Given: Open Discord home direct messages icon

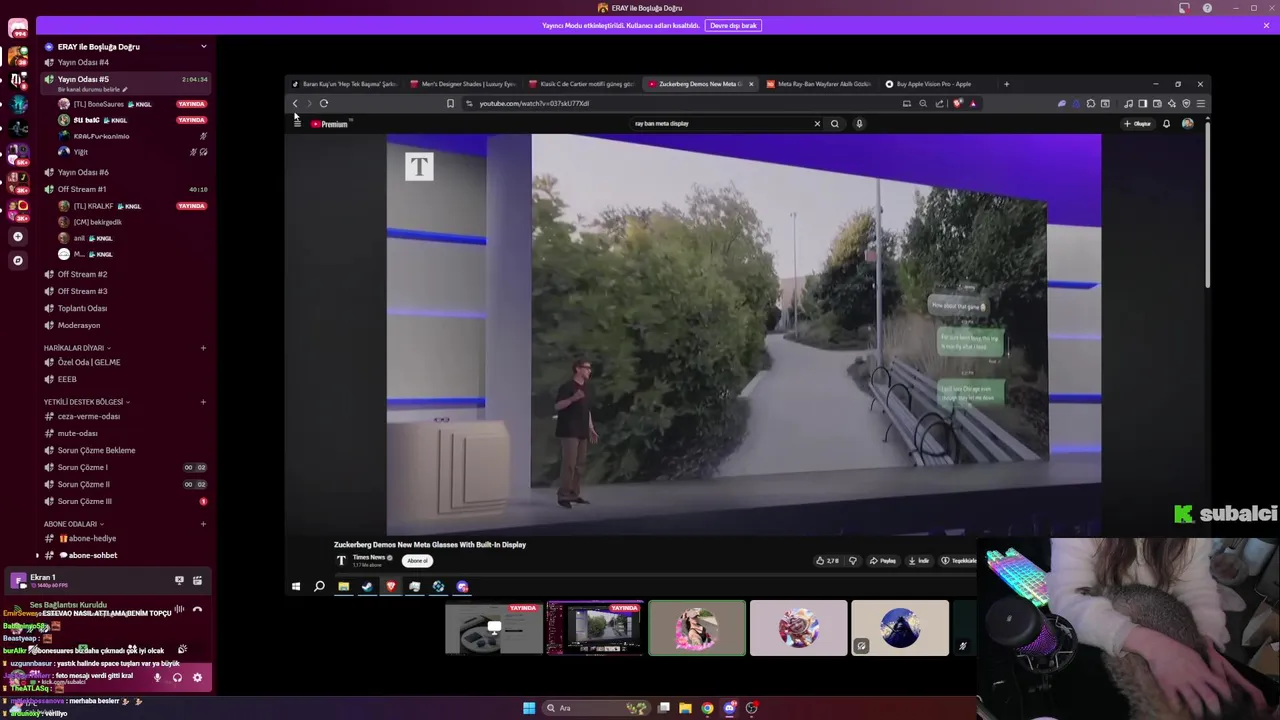Looking at the screenshot, I should coord(18,28).
